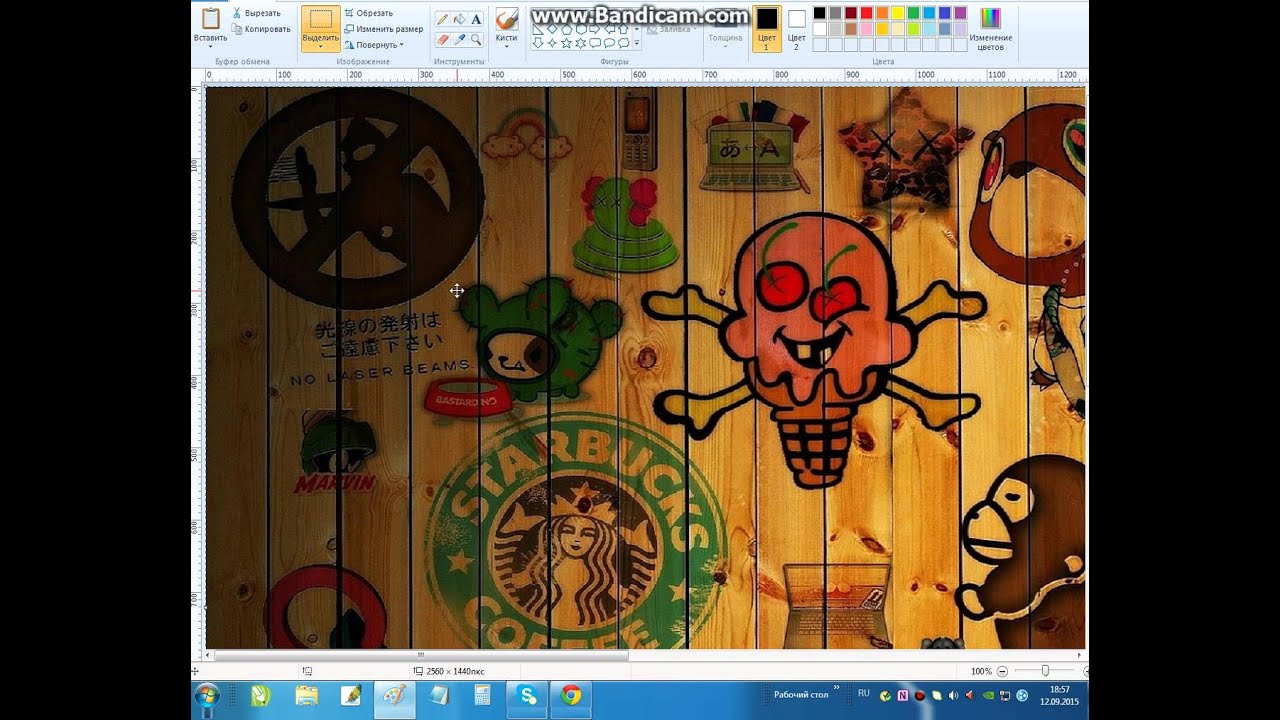The width and height of the screenshot is (1280, 720).
Task: Click the horizontal canvas scrollbar
Action: (x=421, y=656)
